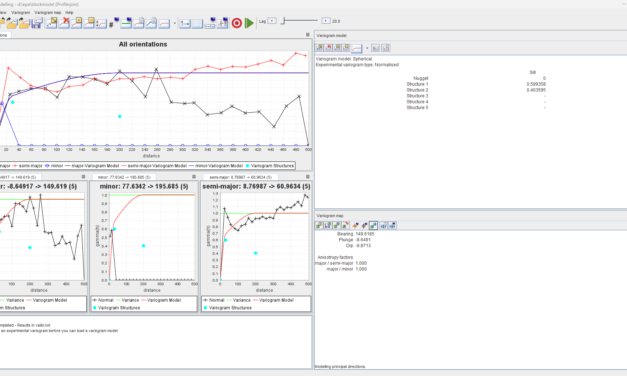Click Variogram Structures legend in All orientations

point(270,166)
